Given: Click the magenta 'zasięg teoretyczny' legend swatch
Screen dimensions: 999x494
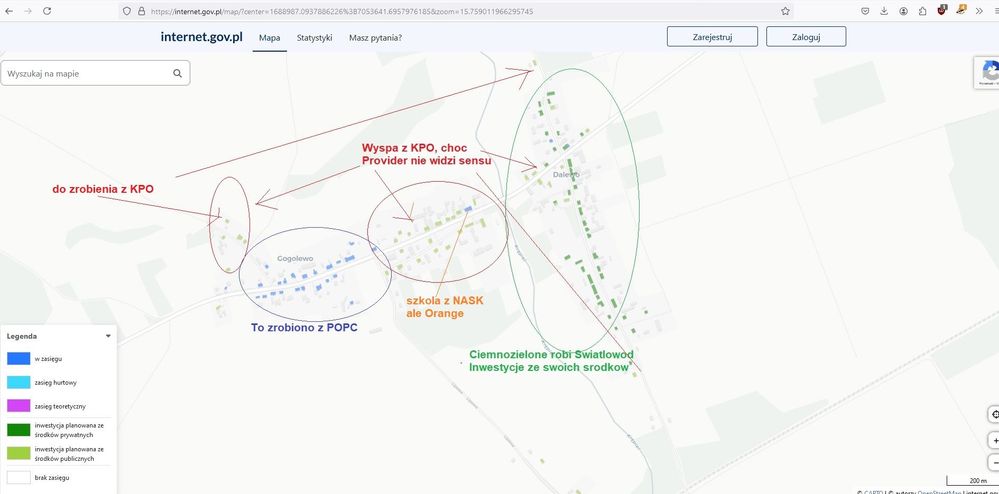Looking at the screenshot, I should tap(18, 405).
